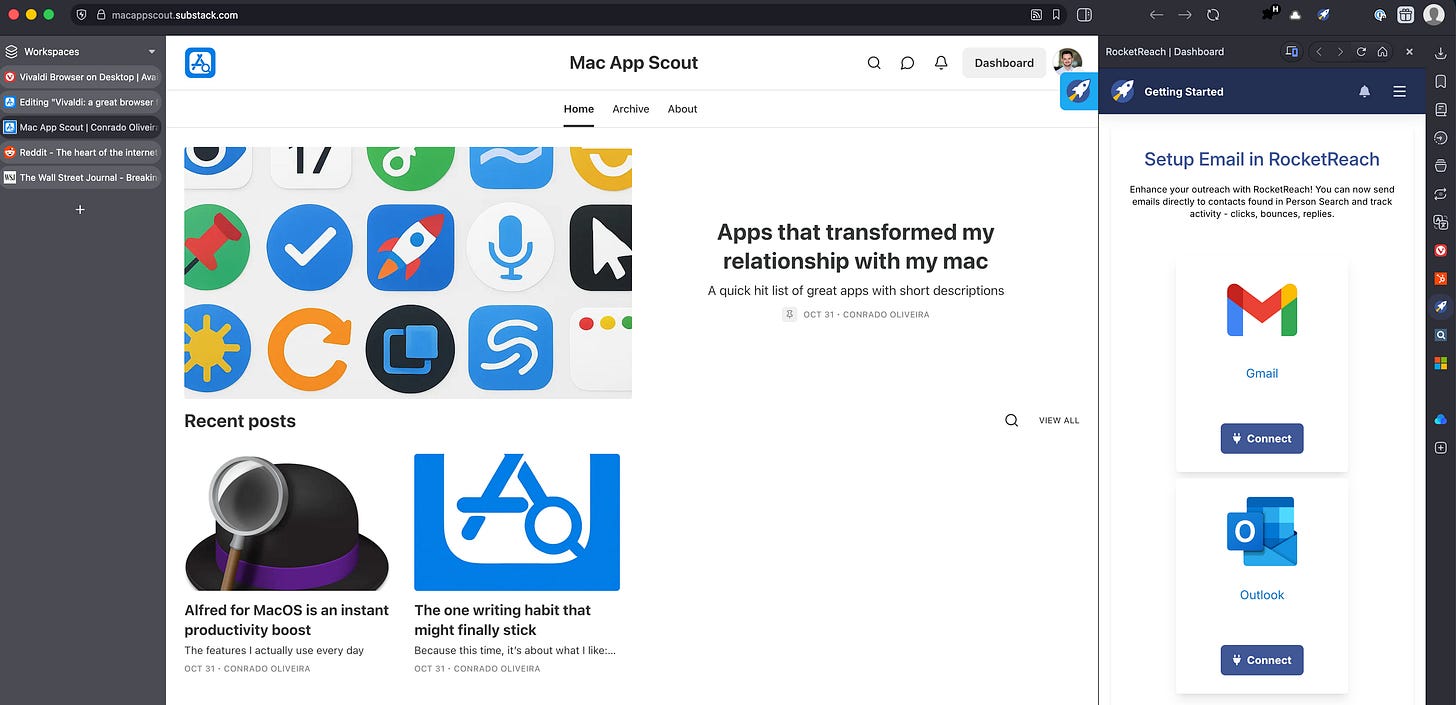The image size is (1456, 705).
Task: Click the author profile photo in header
Action: coord(1066,61)
